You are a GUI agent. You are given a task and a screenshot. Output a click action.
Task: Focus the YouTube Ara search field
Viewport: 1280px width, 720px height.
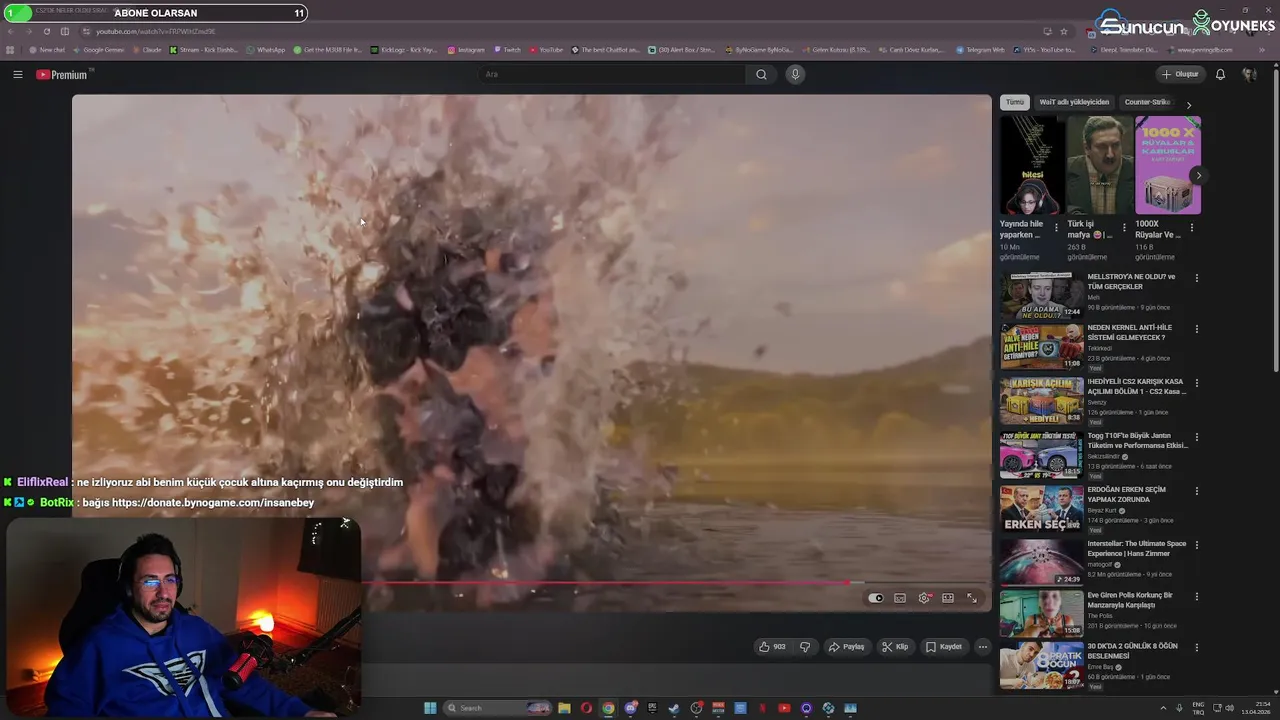[x=612, y=74]
